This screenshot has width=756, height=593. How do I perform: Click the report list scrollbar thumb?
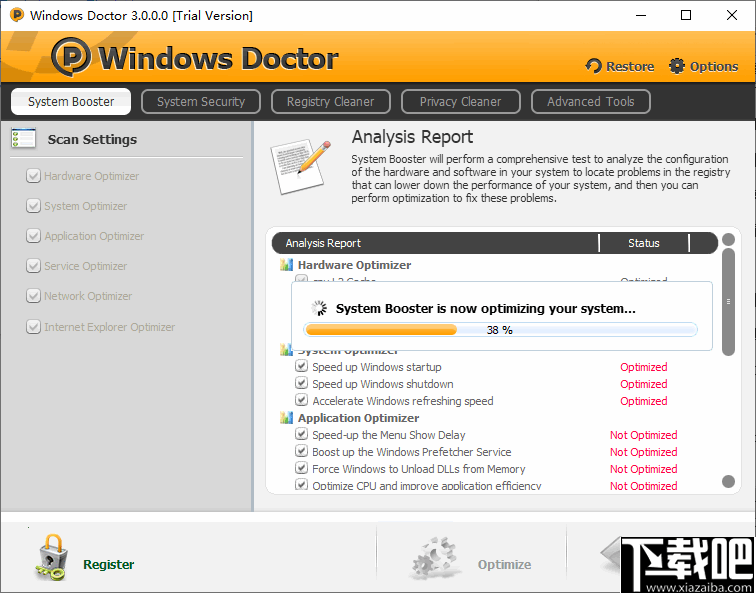[x=729, y=302]
